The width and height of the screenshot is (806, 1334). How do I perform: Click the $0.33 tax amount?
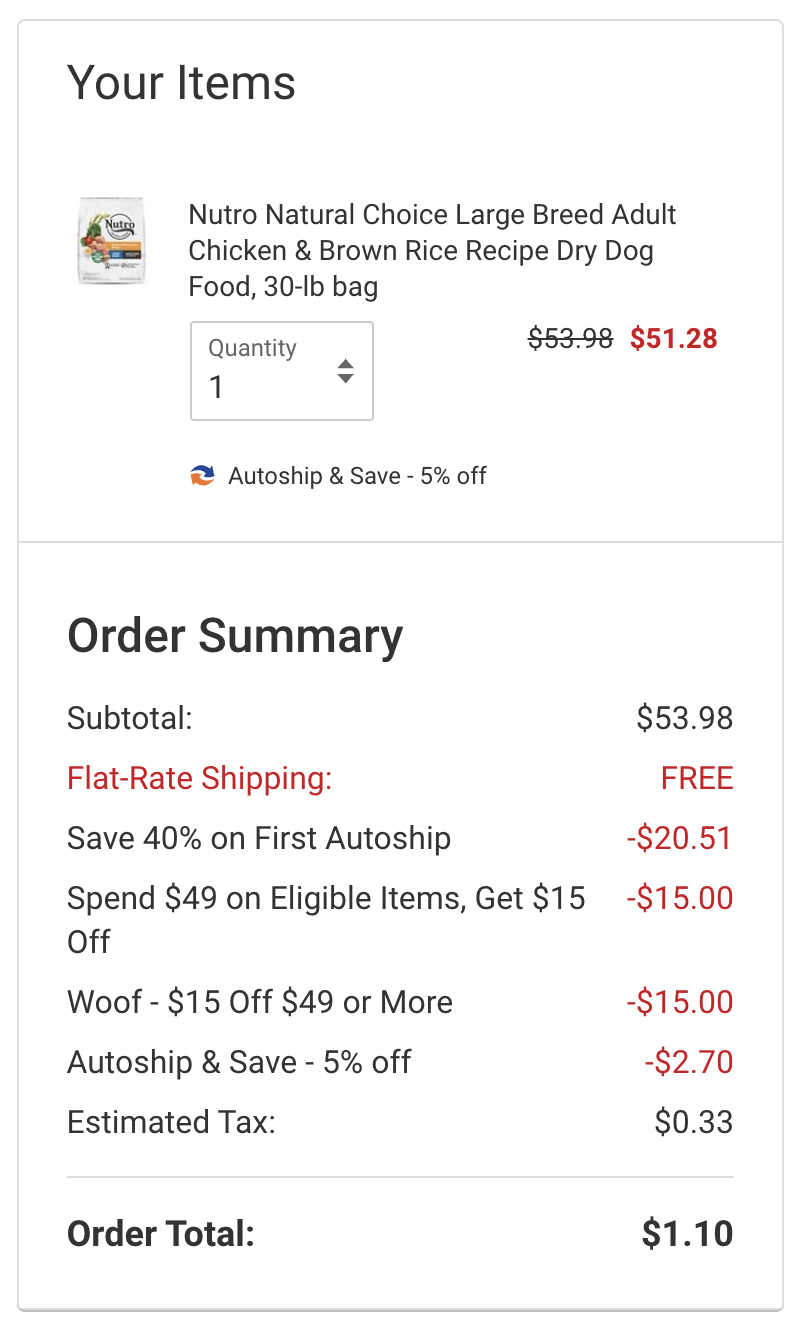(x=694, y=1122)
